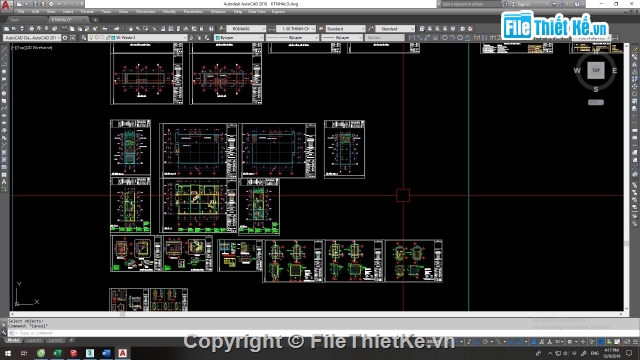Select the Polyline tool in the Draw toolbar
This screenshot has width=640, height=360.
[4, 64]
